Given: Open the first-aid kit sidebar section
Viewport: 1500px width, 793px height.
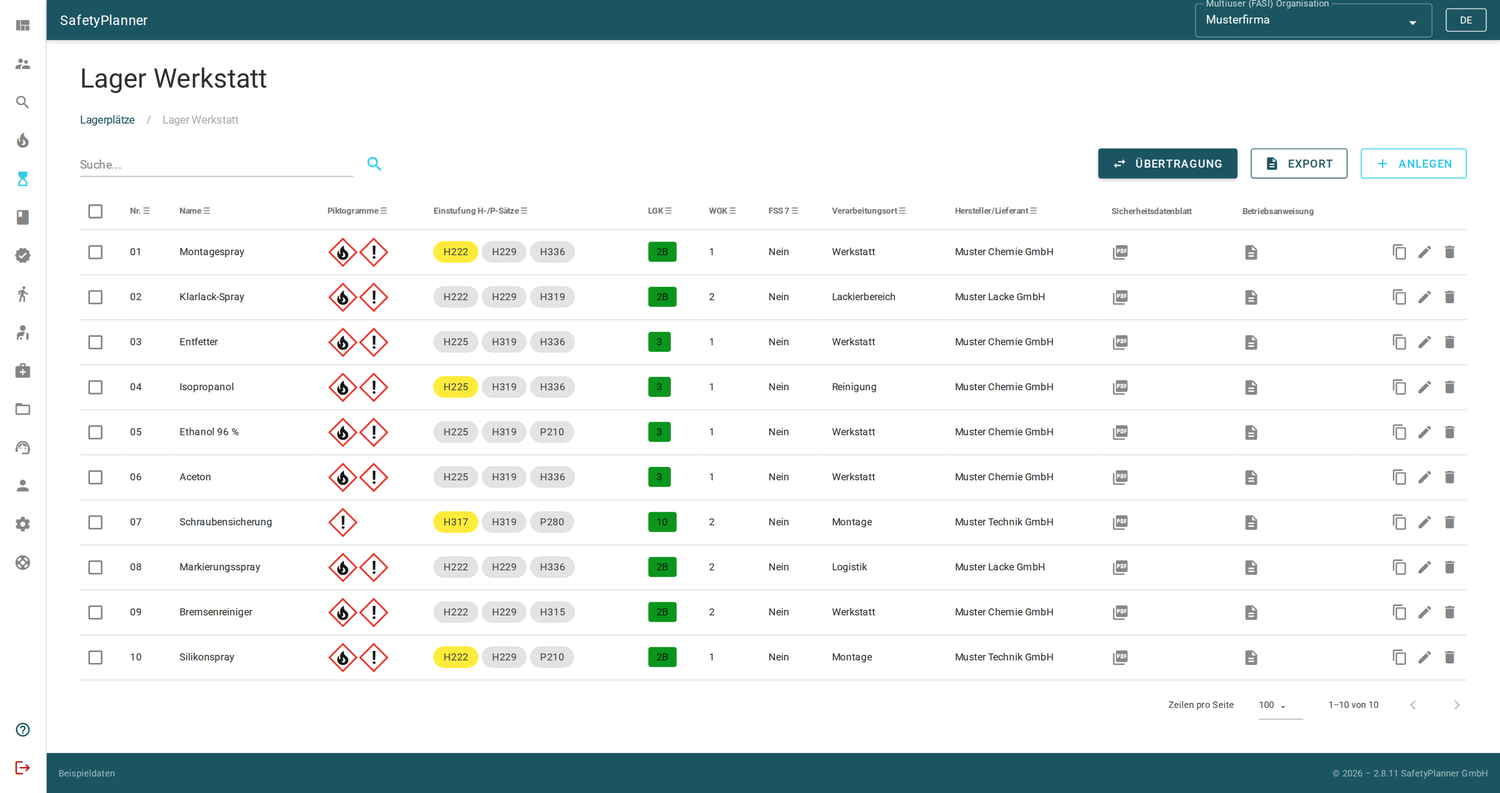Looking at the screenshot, I should [23, 371].
